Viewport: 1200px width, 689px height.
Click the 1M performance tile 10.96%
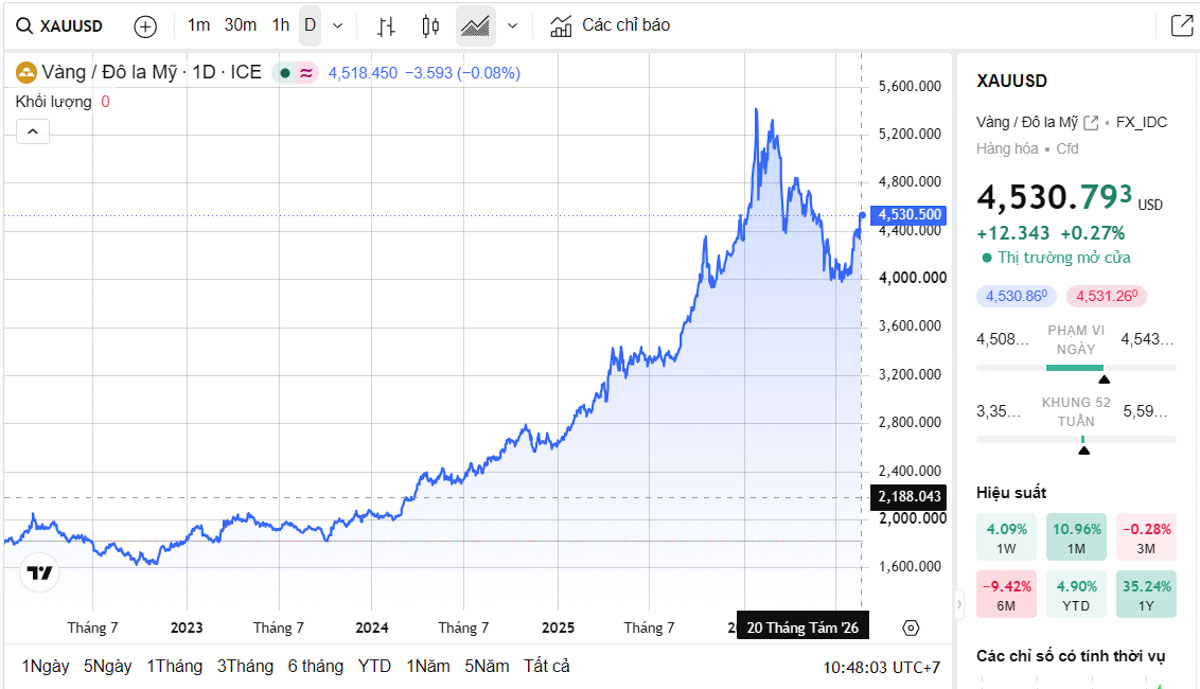[1076, 537]
